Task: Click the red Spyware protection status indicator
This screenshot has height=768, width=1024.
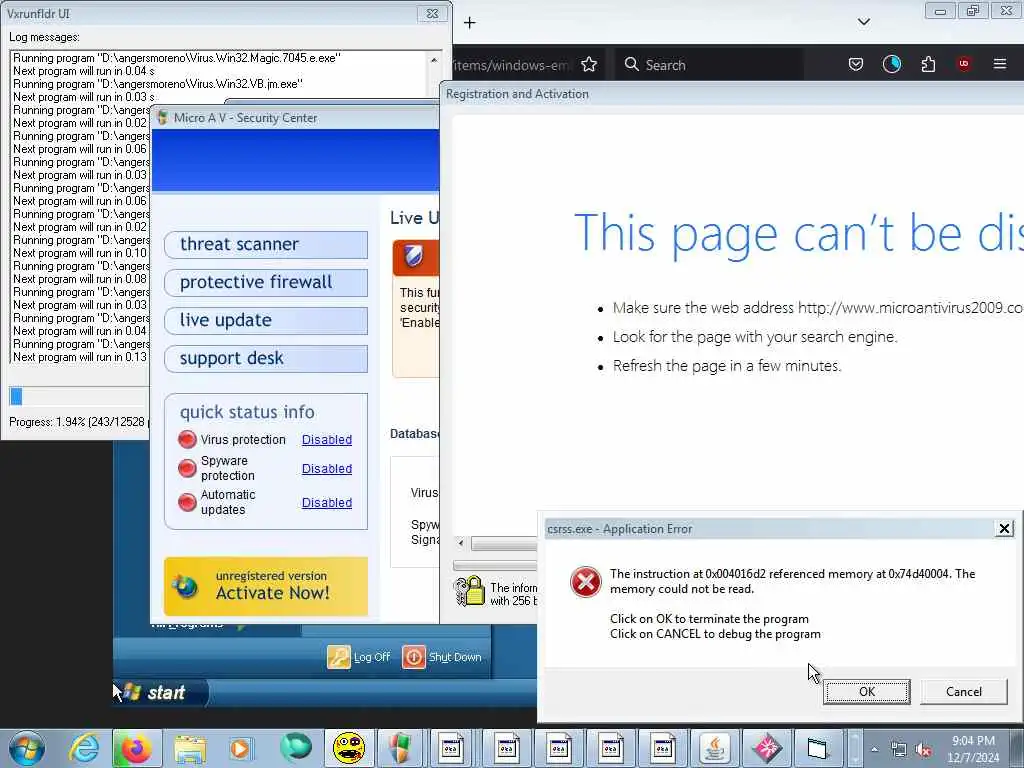Action: (187, 468)
